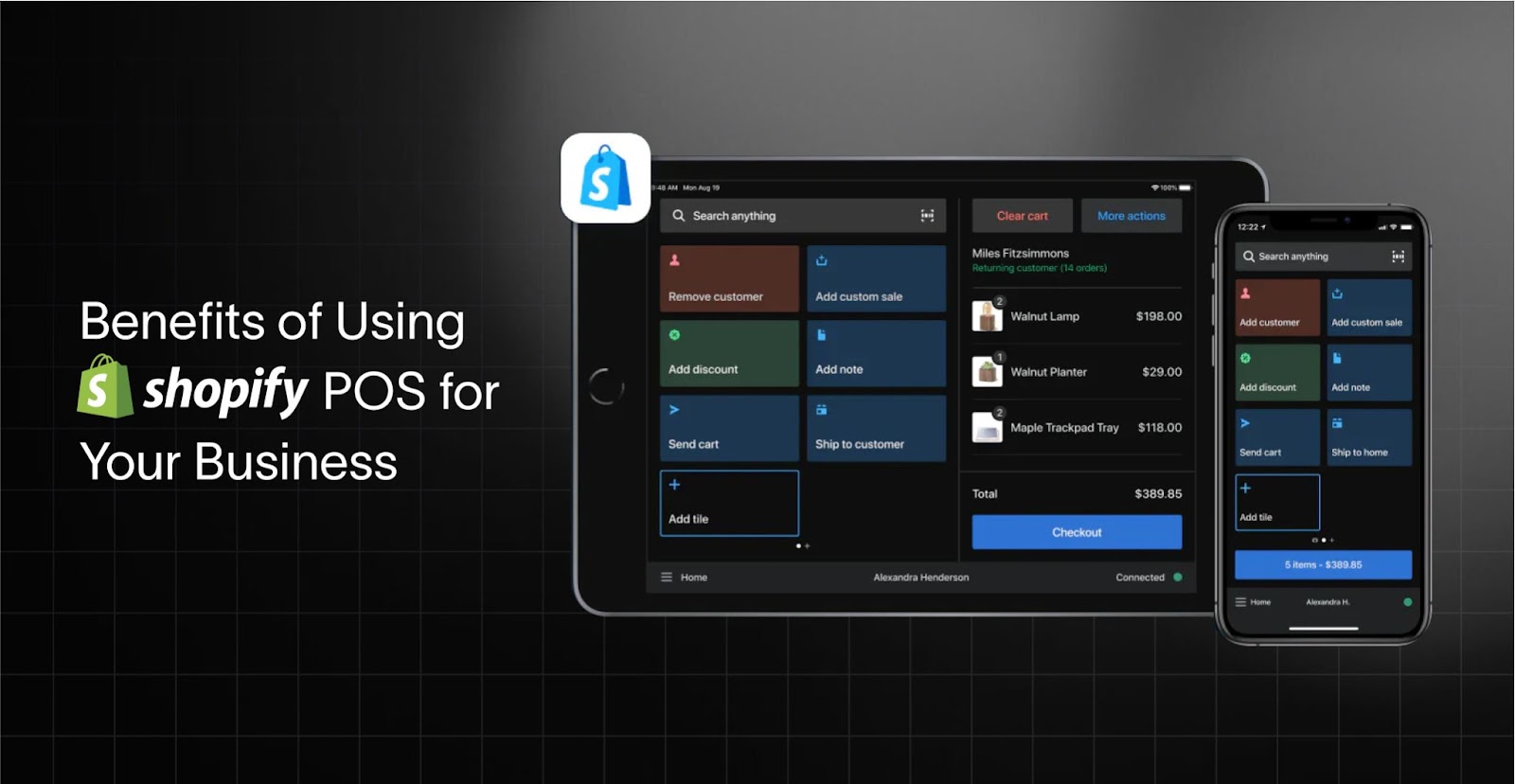Tap the Add tile button on phone
This screenshot has width=1515, height=784.
pyautogui.click(x=1277, y=502)
